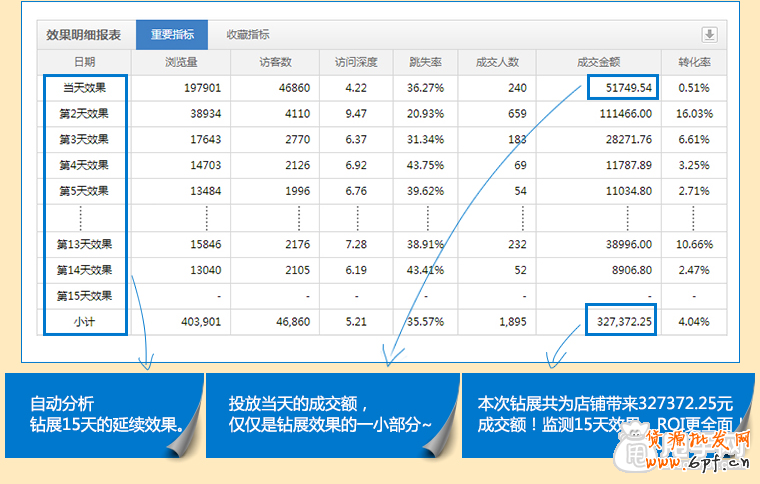Click conversion rate 16.03%
This screenshot has height=484, width=760.
695,114
